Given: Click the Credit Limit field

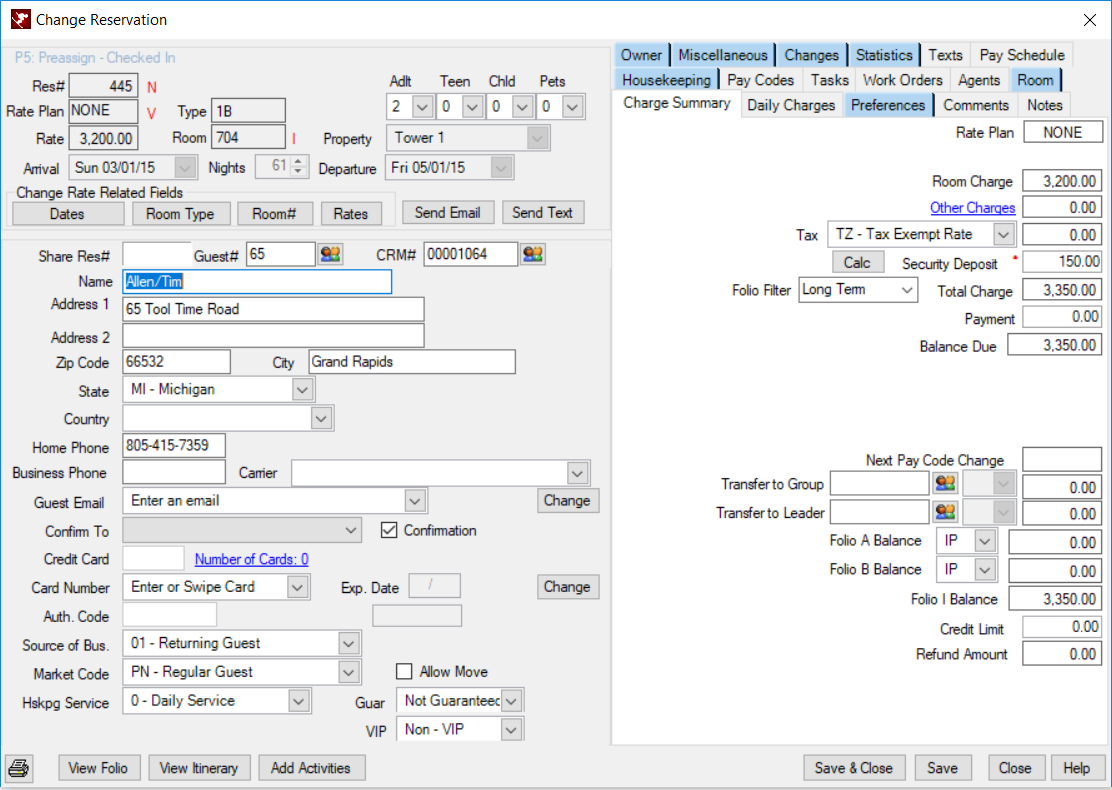Looking at the screenshot, I should point(1062,627).
